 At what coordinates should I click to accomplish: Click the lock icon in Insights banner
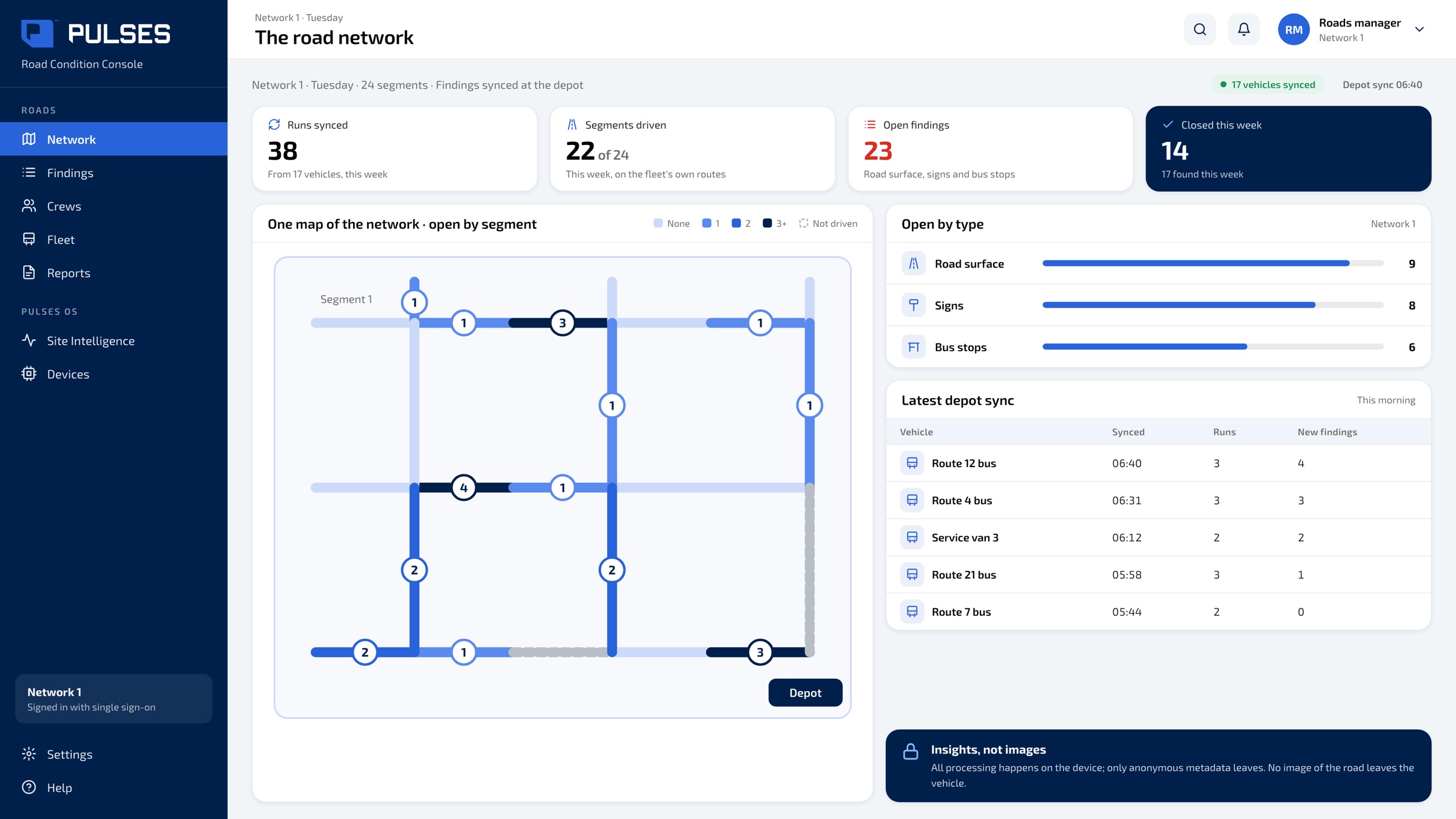point(910,751)
